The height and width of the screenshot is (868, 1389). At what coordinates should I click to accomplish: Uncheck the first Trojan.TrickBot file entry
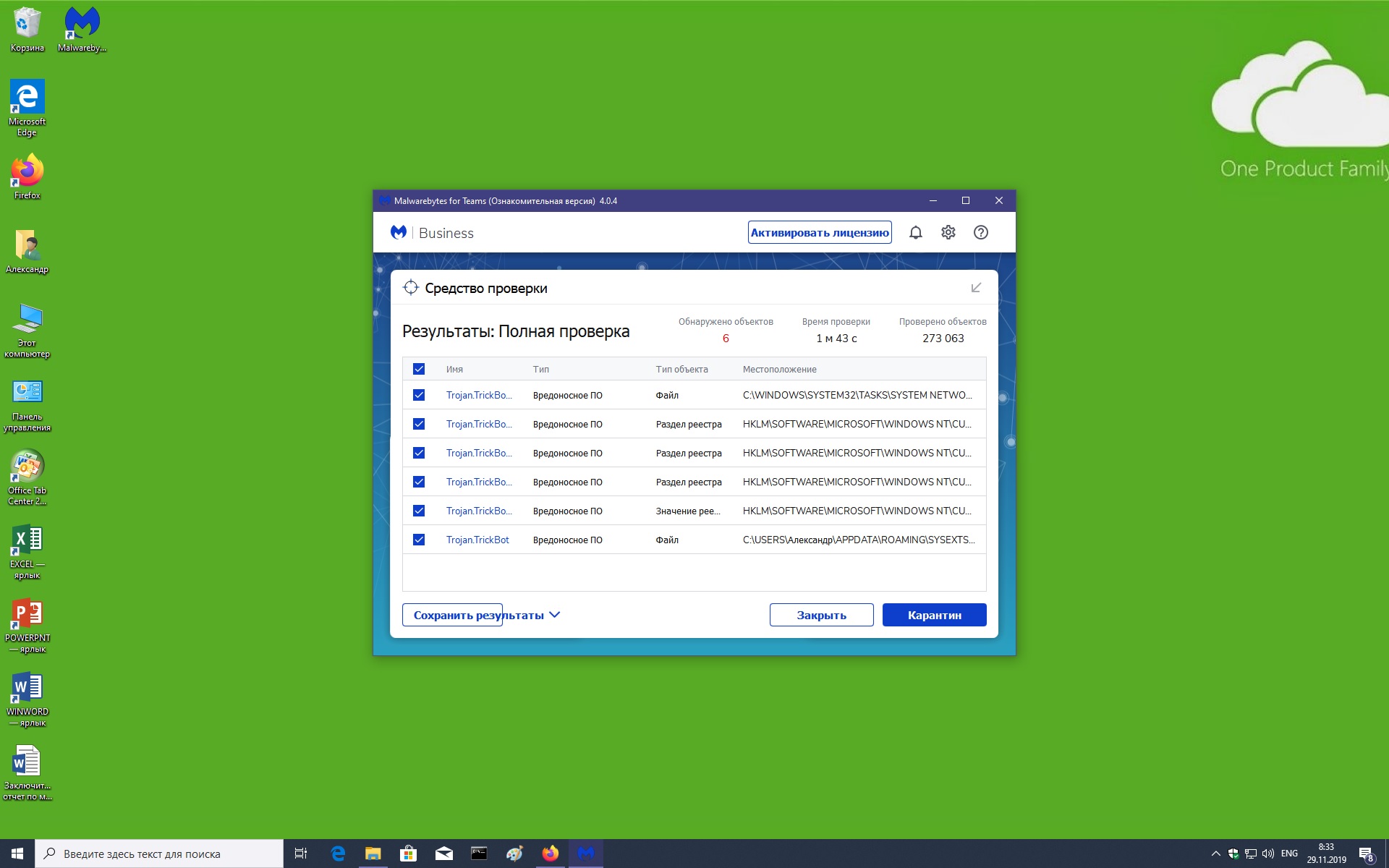(x=419, y=395)
